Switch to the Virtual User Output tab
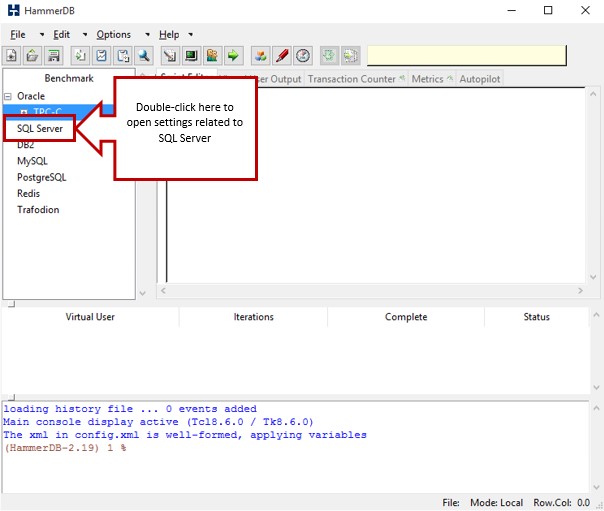Image resolution: width=604 pixels, height=511 pixels. [279, 79]
